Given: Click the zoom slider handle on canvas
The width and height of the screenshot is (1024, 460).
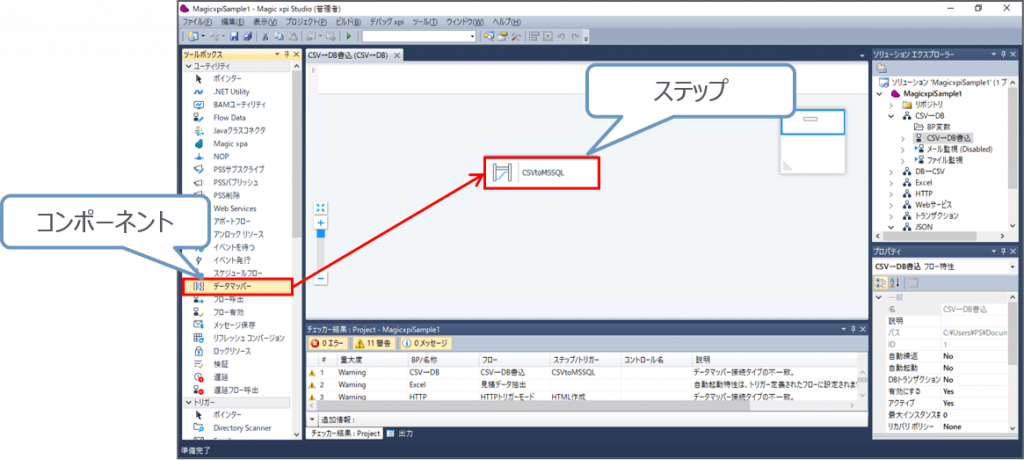Looking at the screenshot, I should point(321,233).
